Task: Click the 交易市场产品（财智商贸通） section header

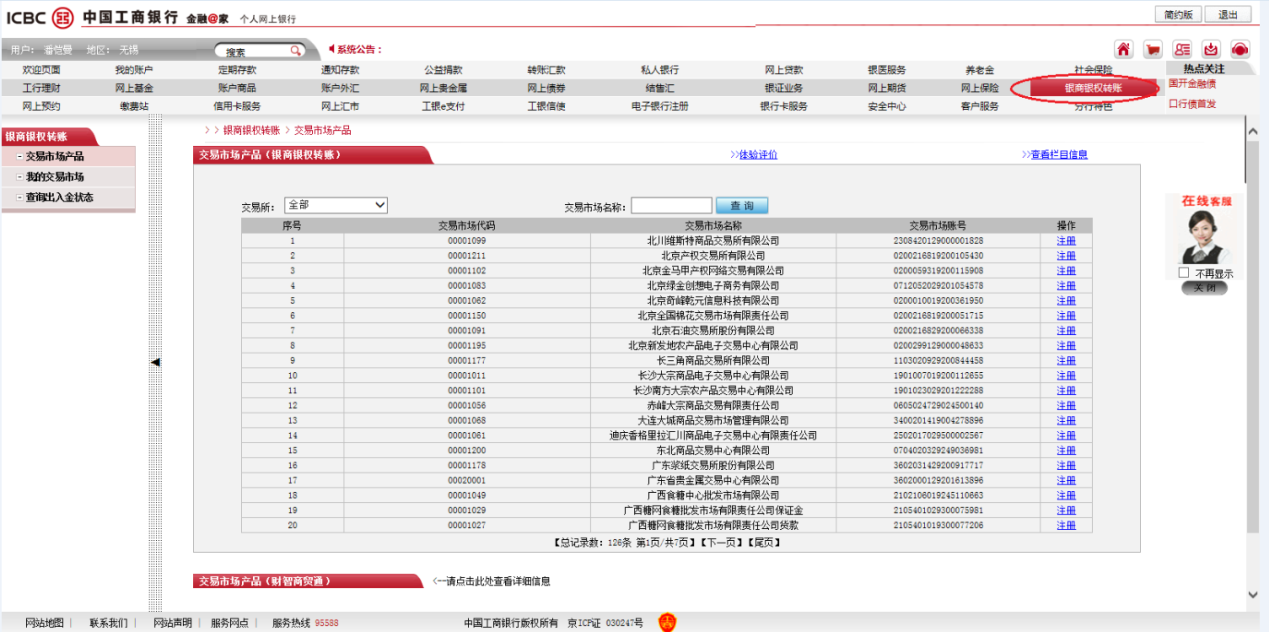Action: [x=308, y=581]
